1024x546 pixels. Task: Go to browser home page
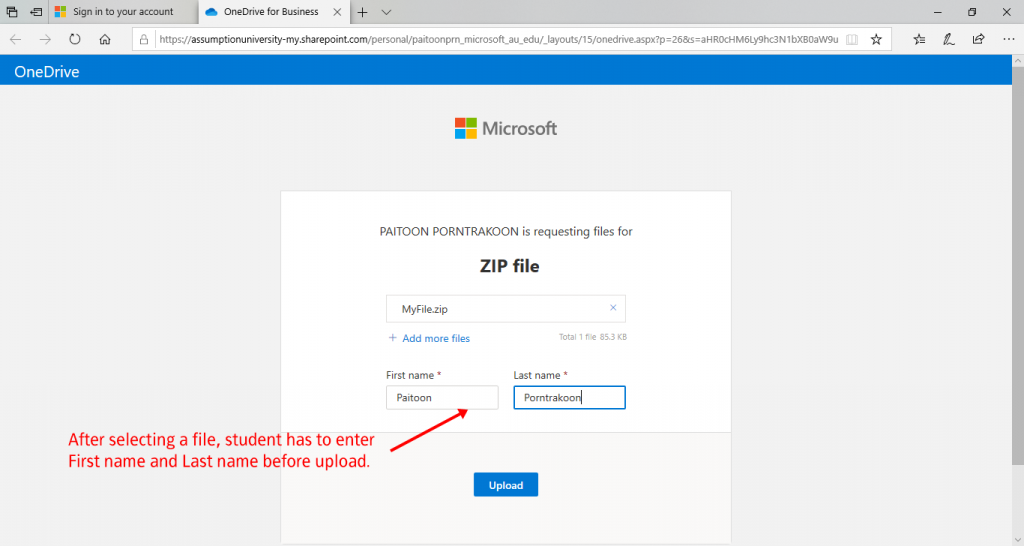[x=104, y=39]
